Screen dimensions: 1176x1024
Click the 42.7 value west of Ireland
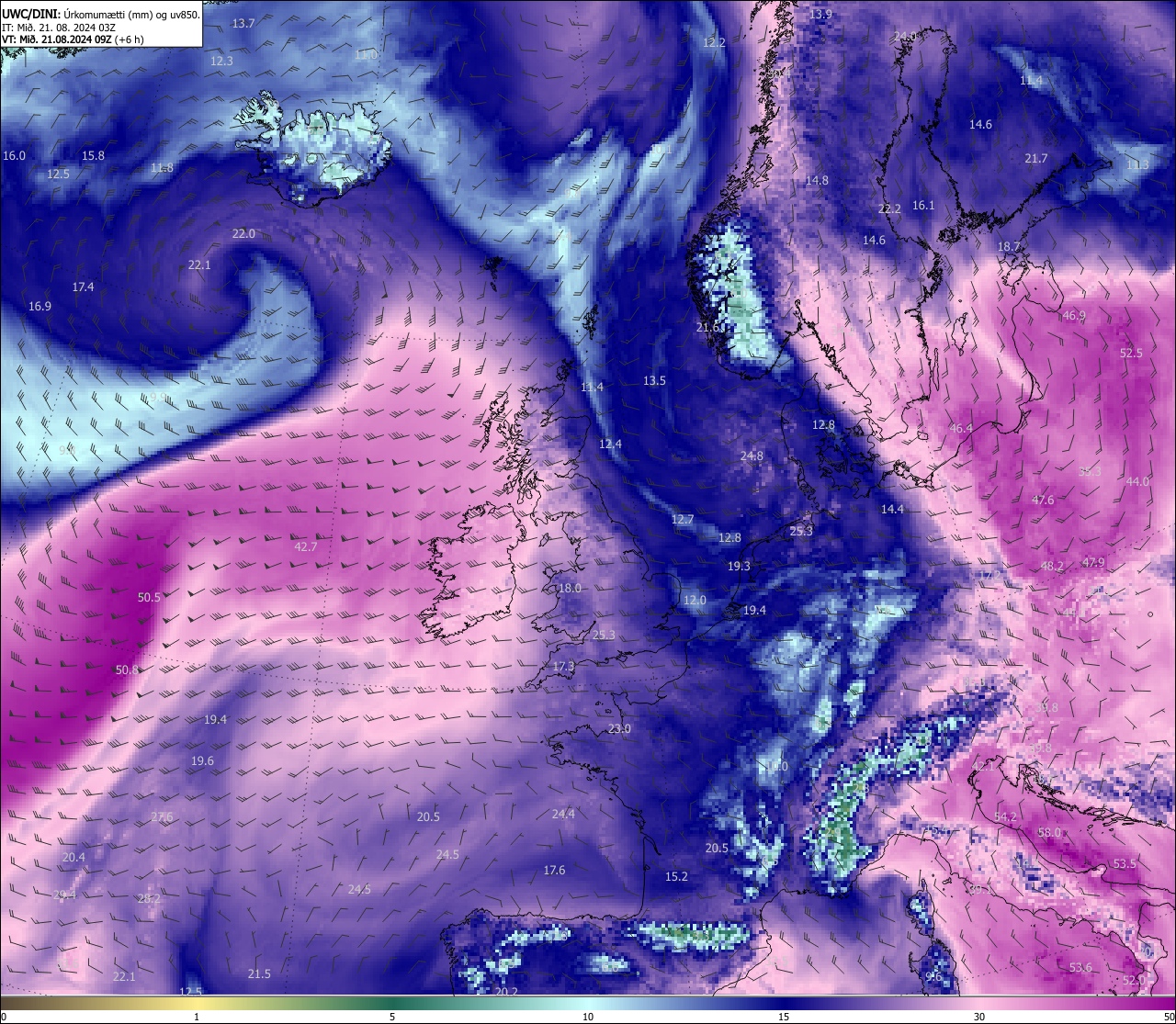[305, 546]
